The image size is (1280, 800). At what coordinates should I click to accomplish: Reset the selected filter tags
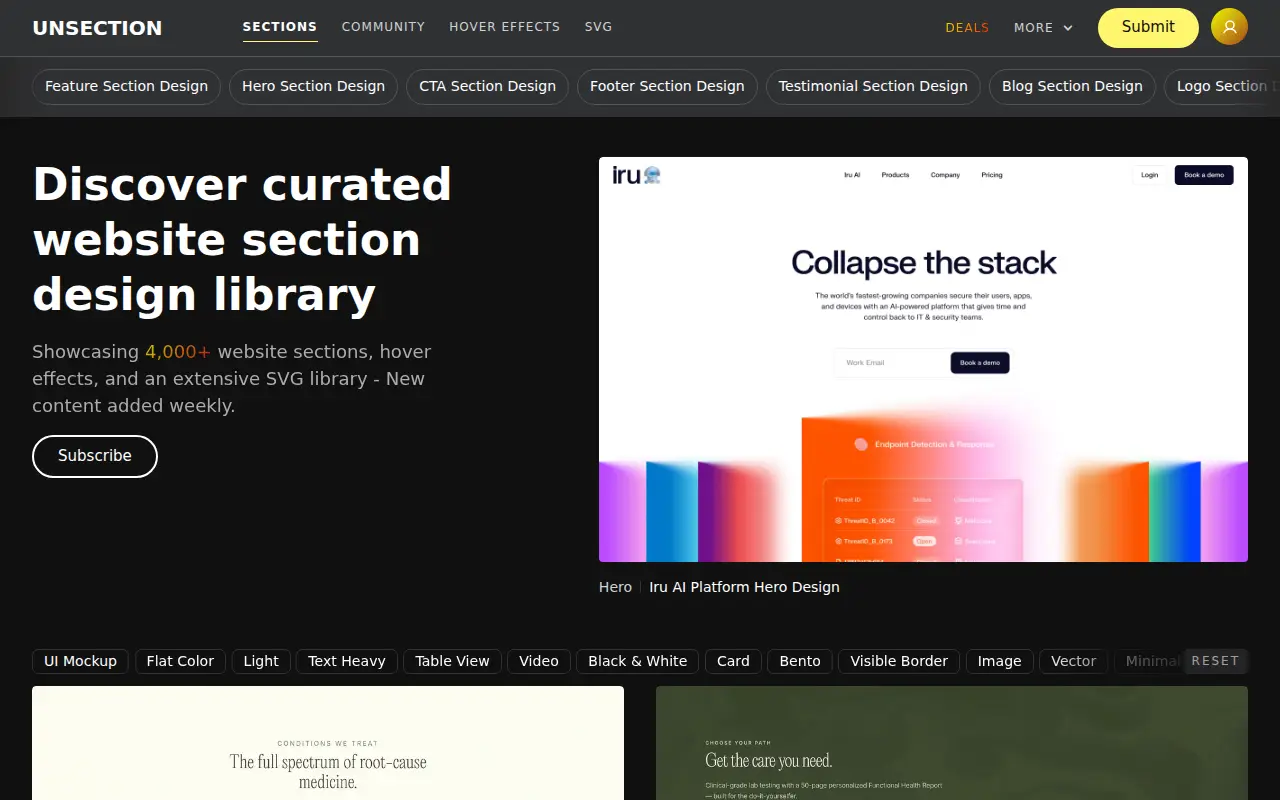click(1215, 661)
